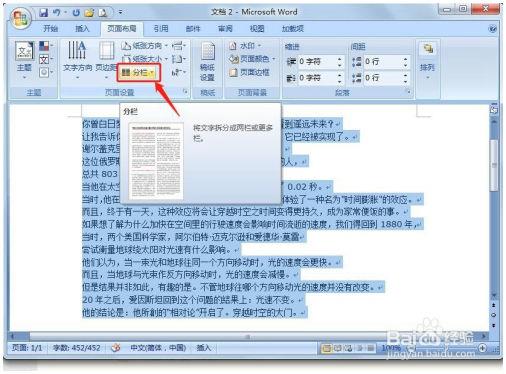Expand the Page Color dropdown
Viewport: 506px width, 374px height.
(x=252, y=59)
